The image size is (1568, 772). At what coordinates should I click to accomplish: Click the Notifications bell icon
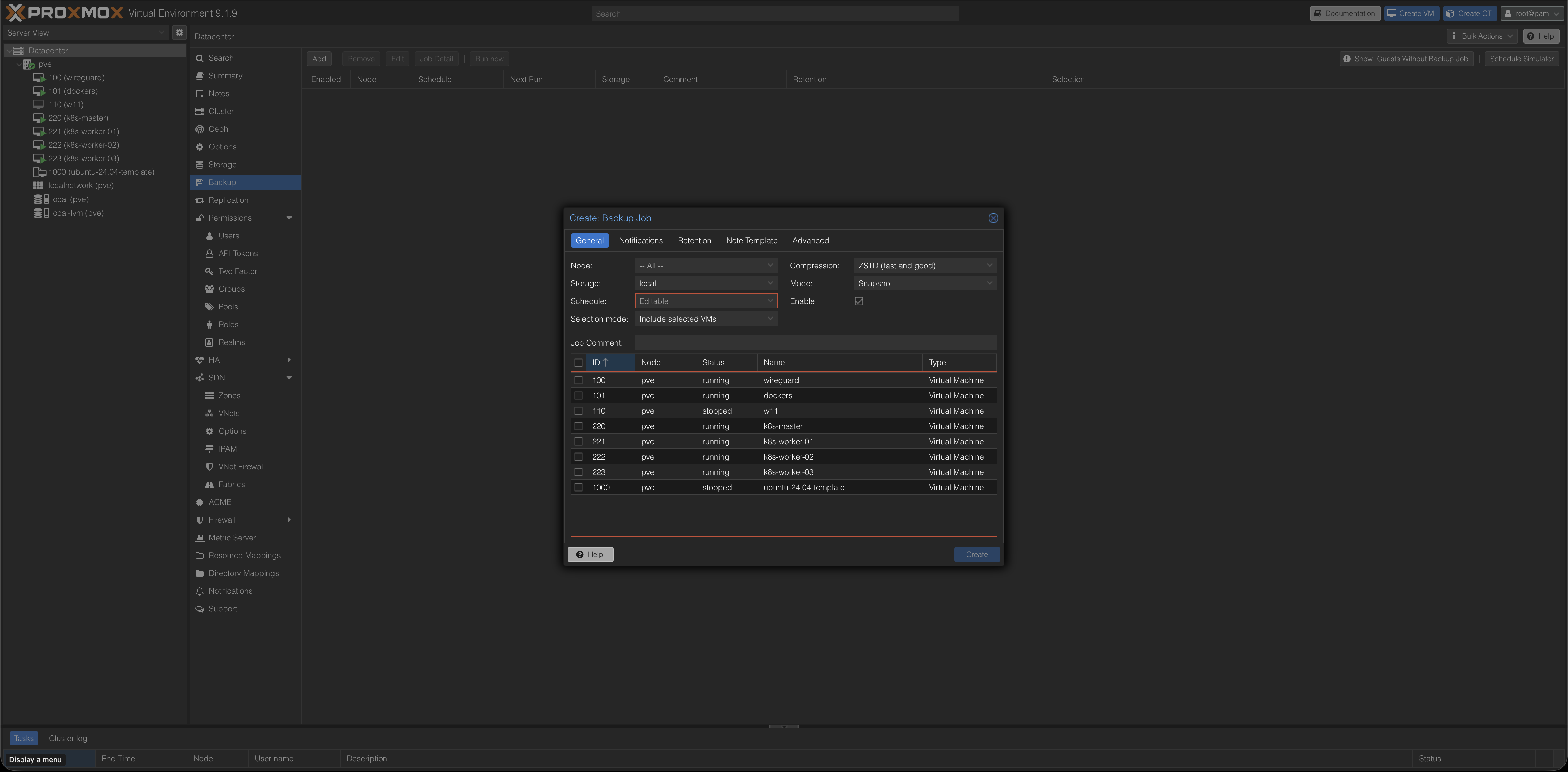[x=200, y=591]
